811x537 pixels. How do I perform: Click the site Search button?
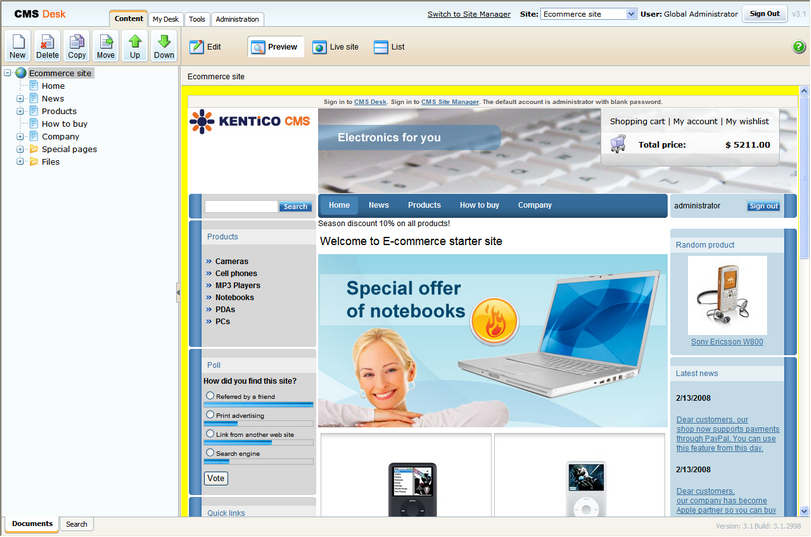295,206
